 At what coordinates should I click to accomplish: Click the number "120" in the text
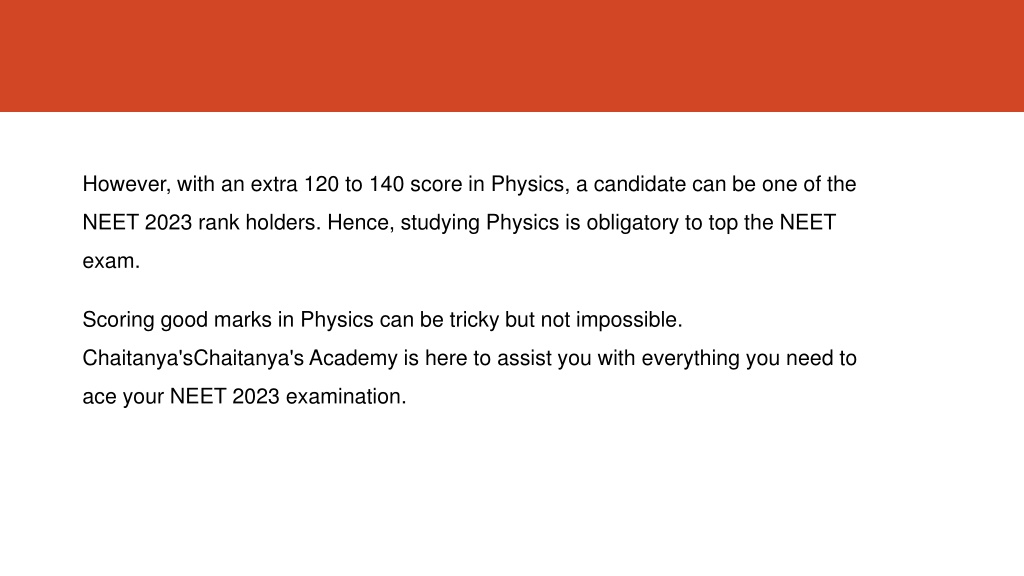click(321, 184)
